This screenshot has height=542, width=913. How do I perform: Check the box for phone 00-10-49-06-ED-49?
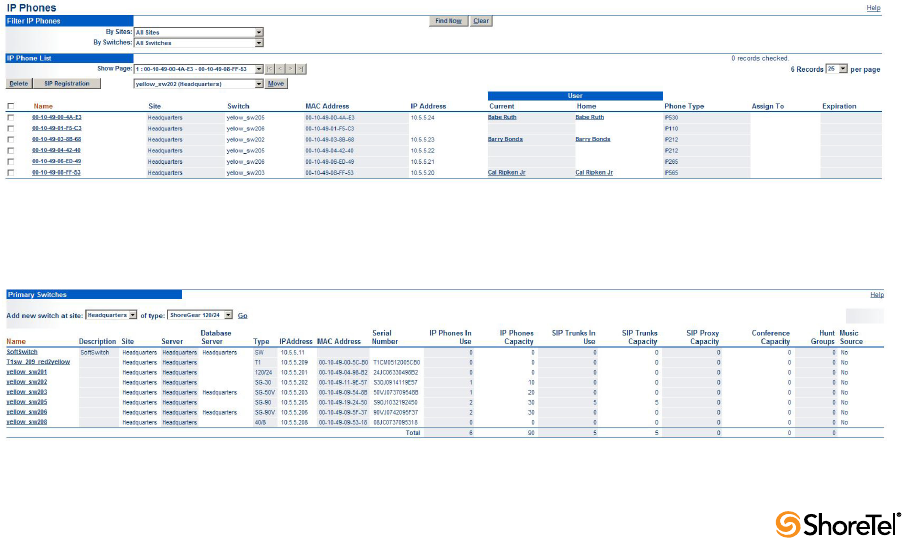10,162
